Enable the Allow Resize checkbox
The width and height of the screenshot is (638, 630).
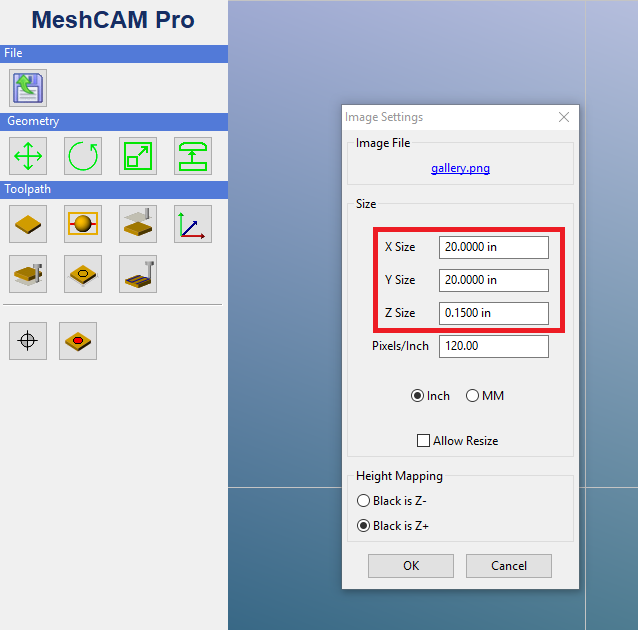click(457, 440)
